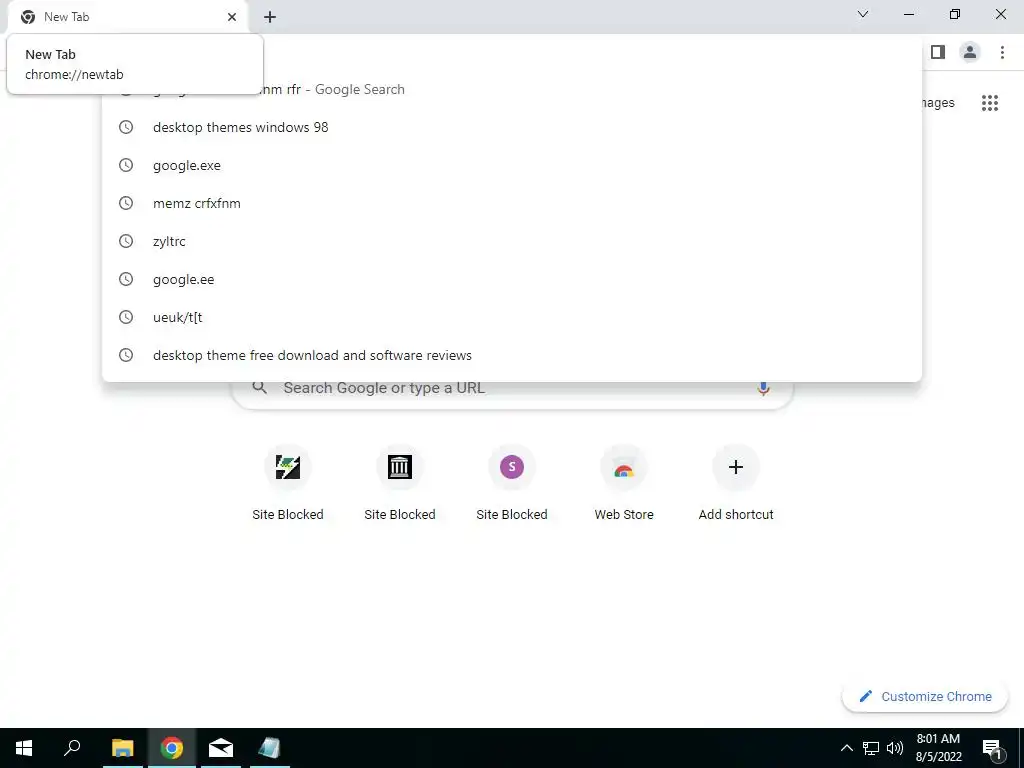Select suggestion google.exe
1024x768 pixels.
(x=512, y=165)
